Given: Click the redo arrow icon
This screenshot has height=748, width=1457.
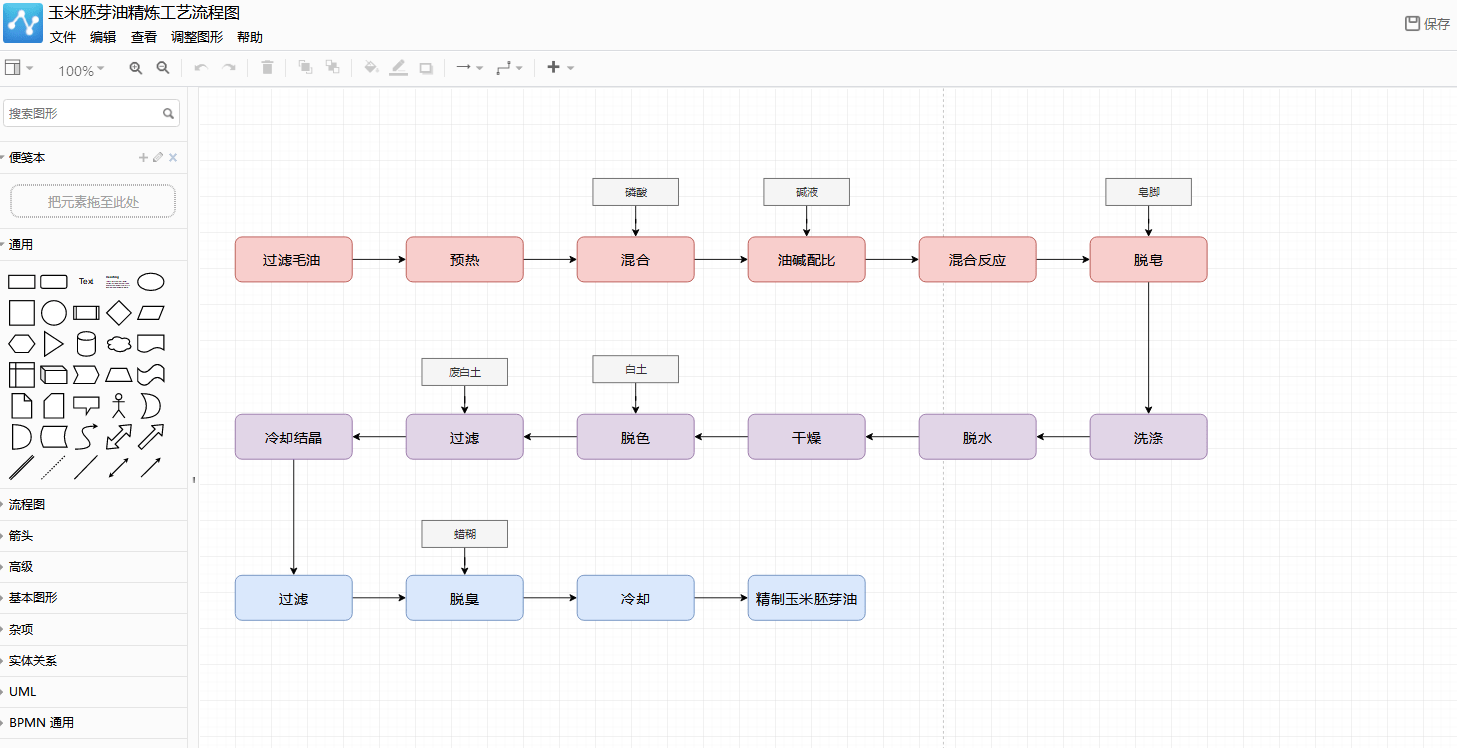Looking at the screenshot, I should click(229, 68).
